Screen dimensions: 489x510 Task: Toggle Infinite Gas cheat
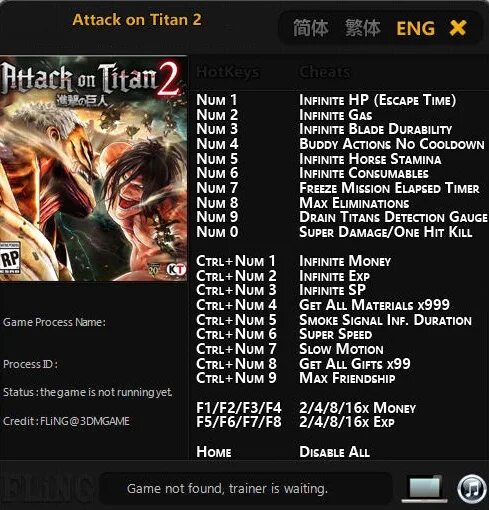click(x=335, y=115)
